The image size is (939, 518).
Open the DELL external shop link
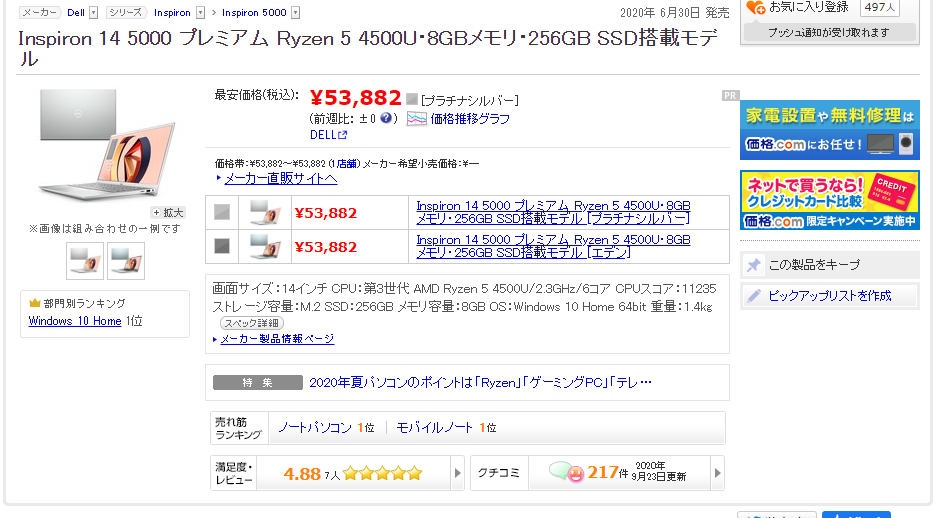coord(328,135)
